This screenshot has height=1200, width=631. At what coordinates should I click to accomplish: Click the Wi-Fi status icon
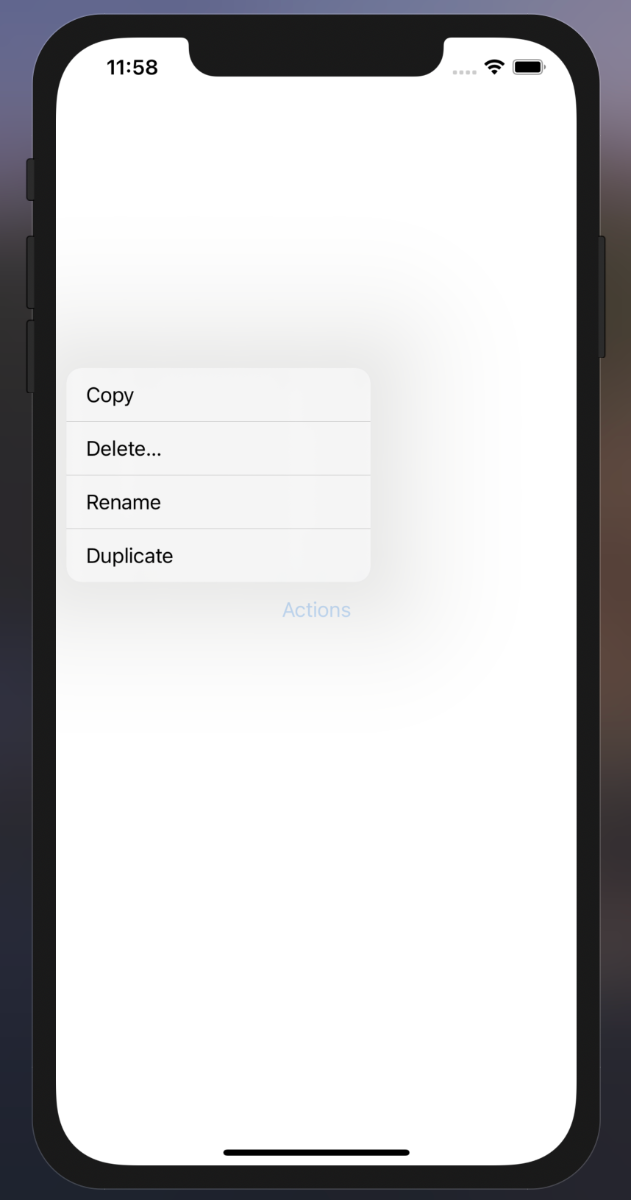[494, 67]
